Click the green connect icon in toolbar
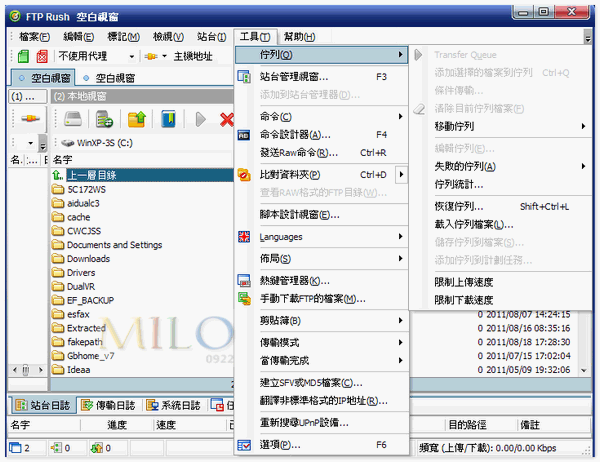This screenshot has height=462, width=600. [23, 56]
